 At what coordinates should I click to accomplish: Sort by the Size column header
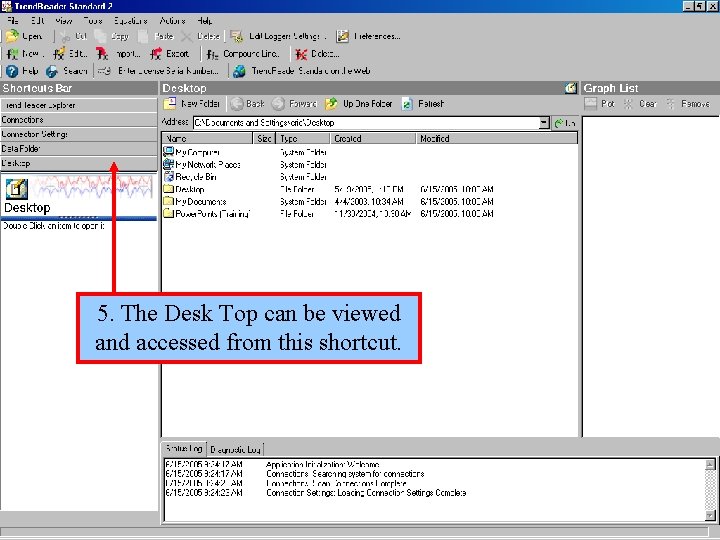coord(264,138)
